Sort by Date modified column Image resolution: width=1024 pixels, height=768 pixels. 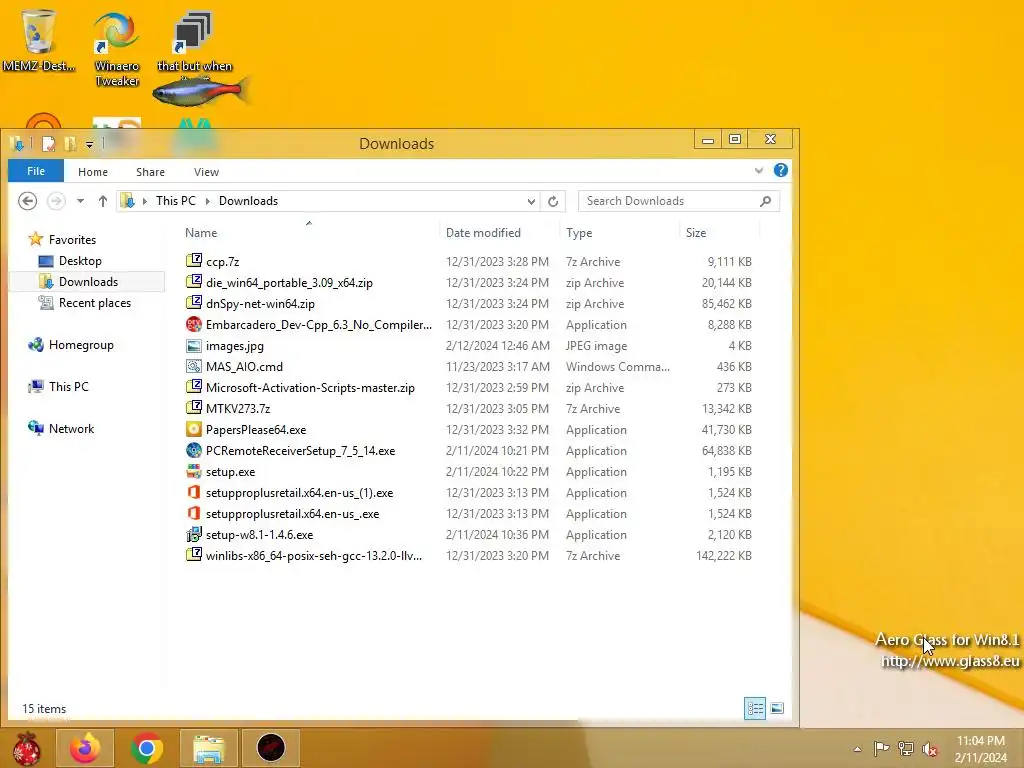click(x=500, y=232)
